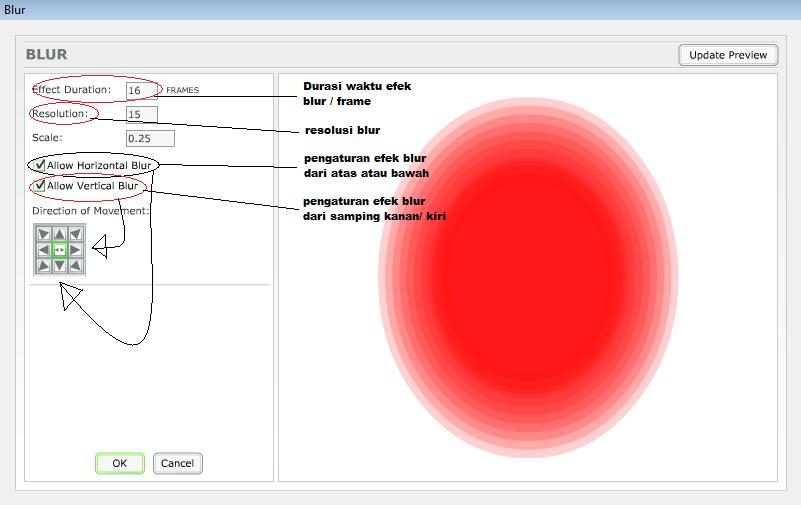Click the red blurred ellipse preview
This screenshot has width=801, height=508.
528,277
